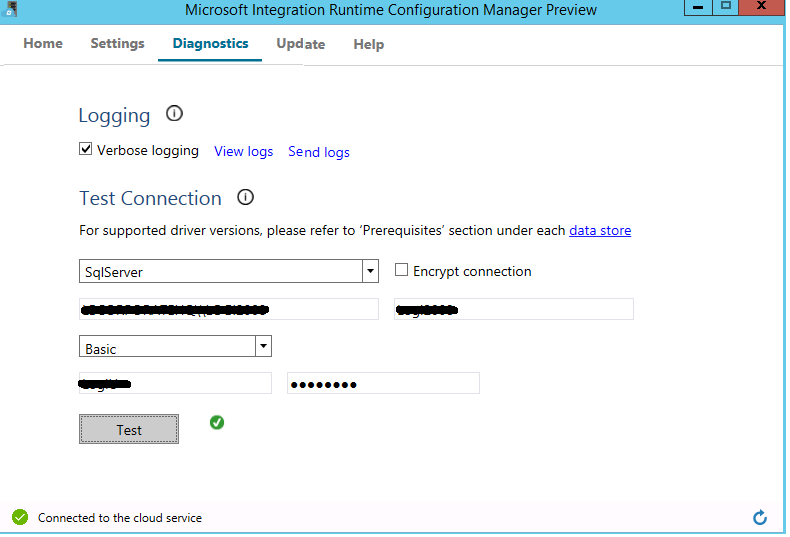790x537 pixels.
Task: Select the Diagnostics tab
Action: tap(210, 44)
